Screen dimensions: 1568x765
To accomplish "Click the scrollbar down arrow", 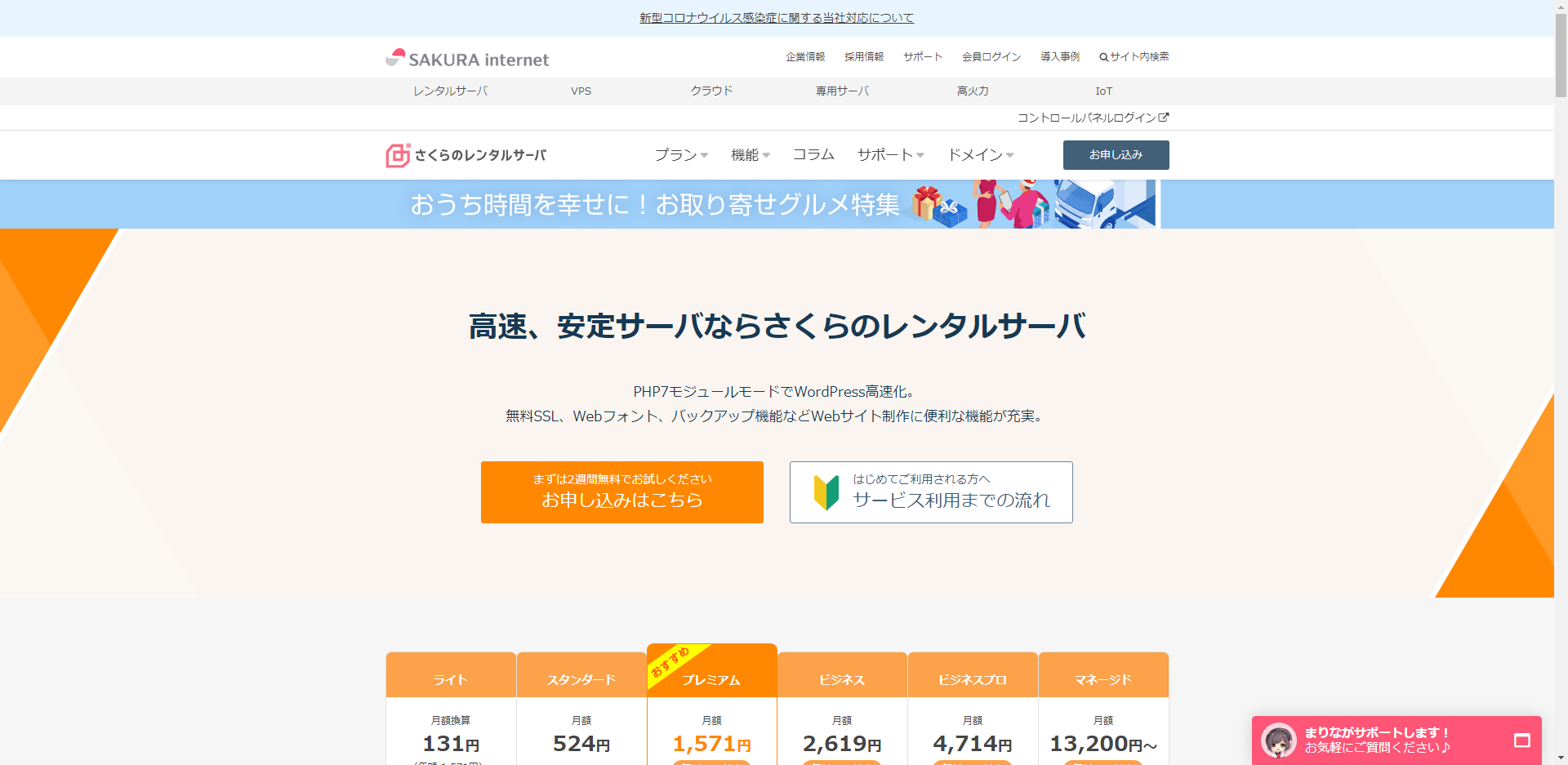I will [x=1561, y=758].
